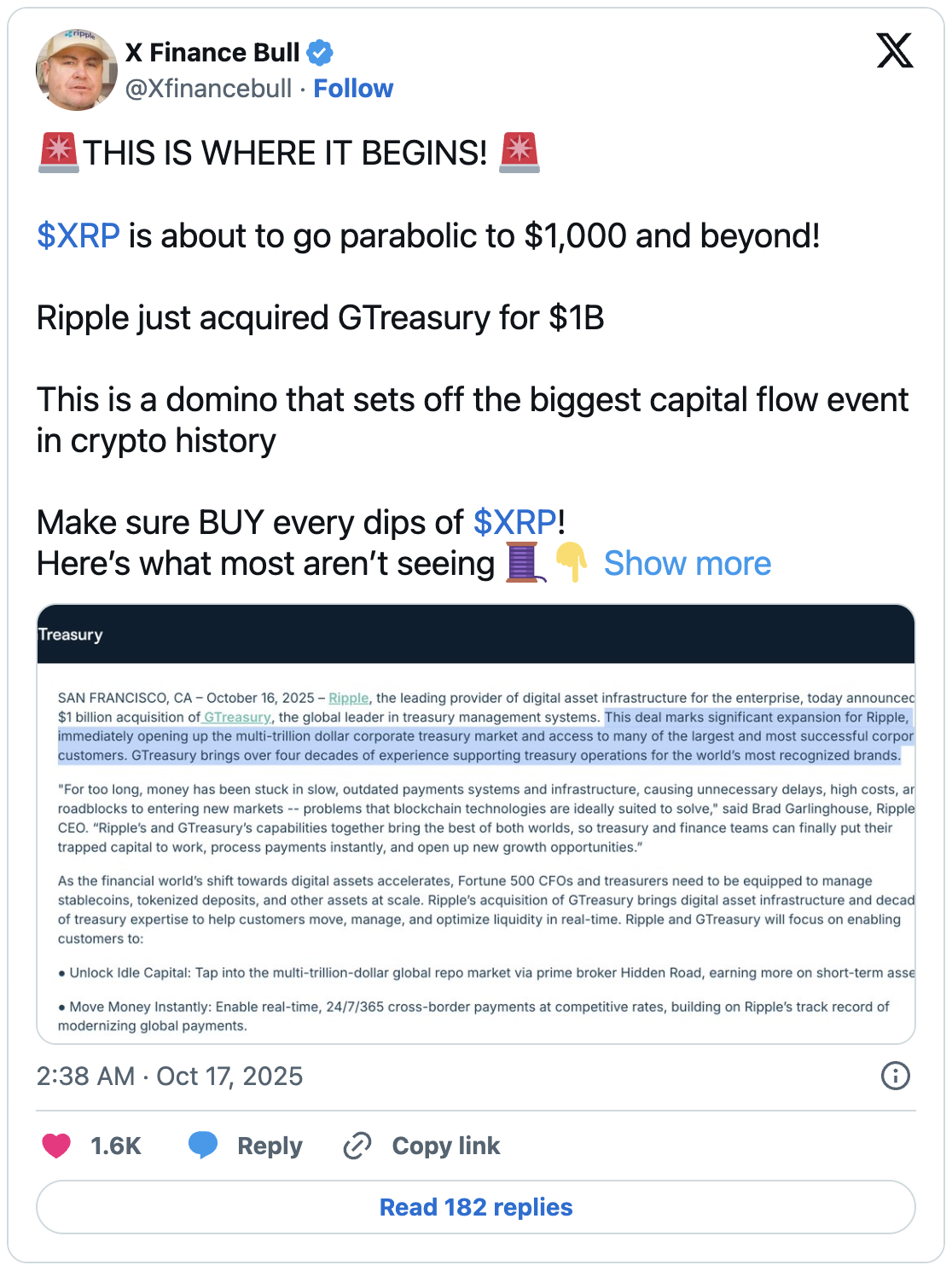This screenshot has width=952, height=1271.
Task: Click the first $XRP cashtag
Action: click(x=78, y=236)
